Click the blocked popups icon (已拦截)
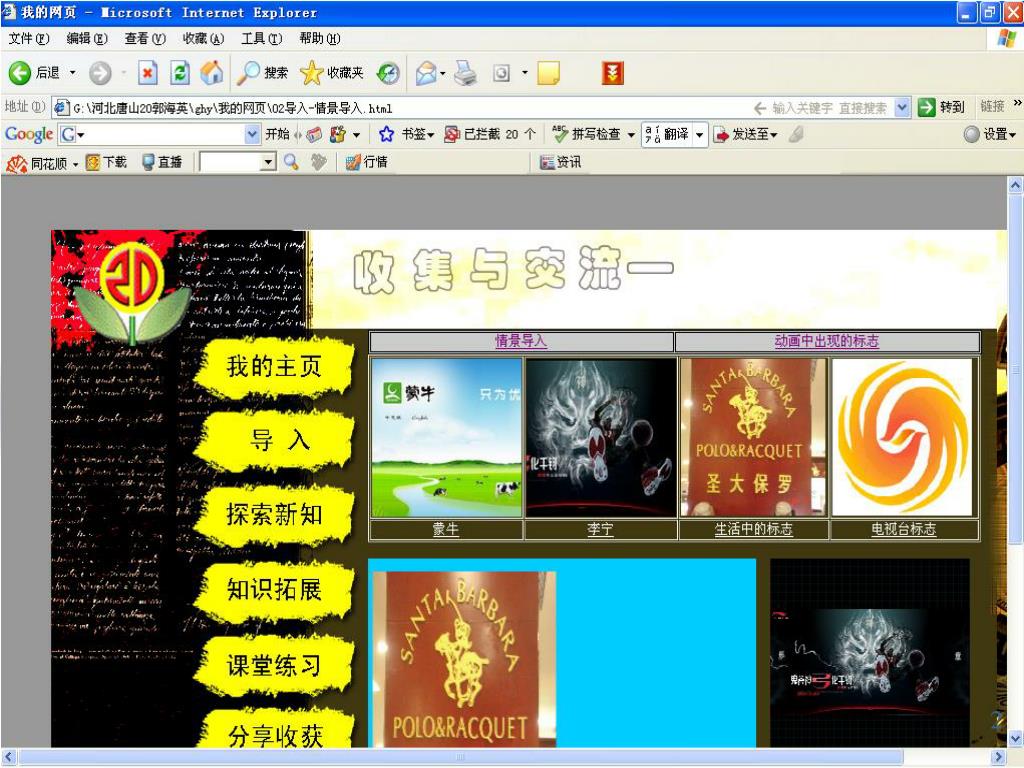Screen dimensions: 1024x768 tap(452, 134)
